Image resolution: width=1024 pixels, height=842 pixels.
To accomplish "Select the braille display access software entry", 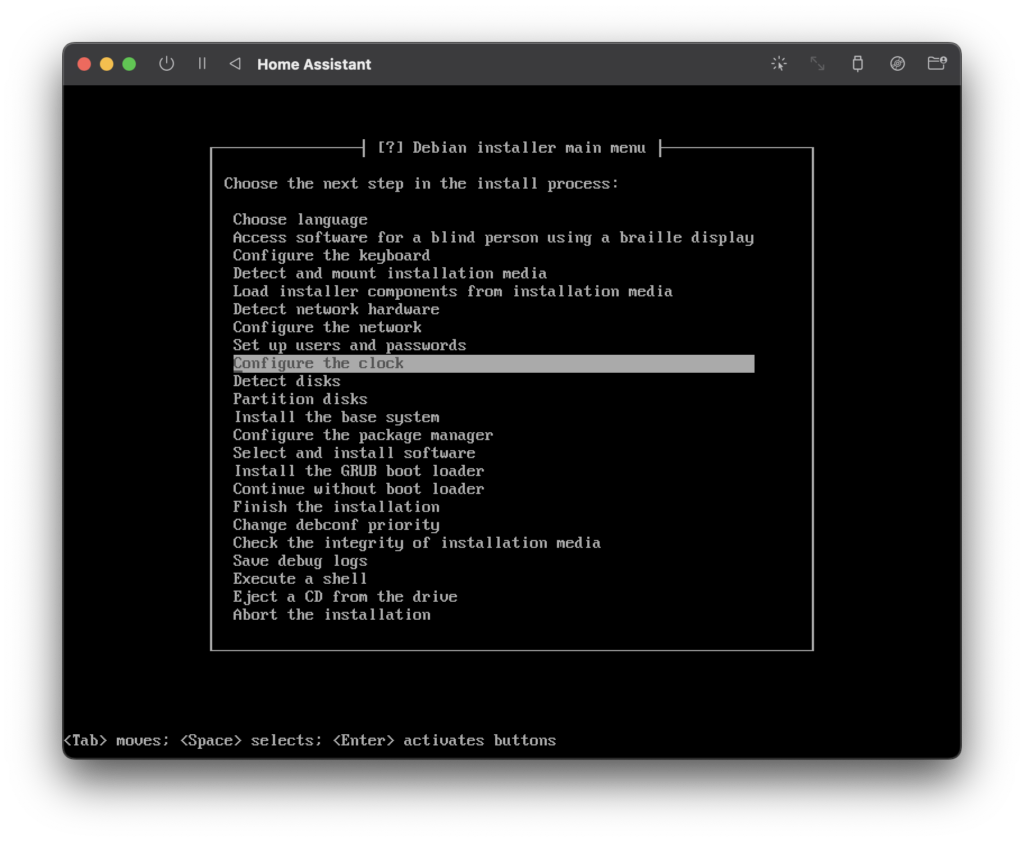I will tap(493, 238).
